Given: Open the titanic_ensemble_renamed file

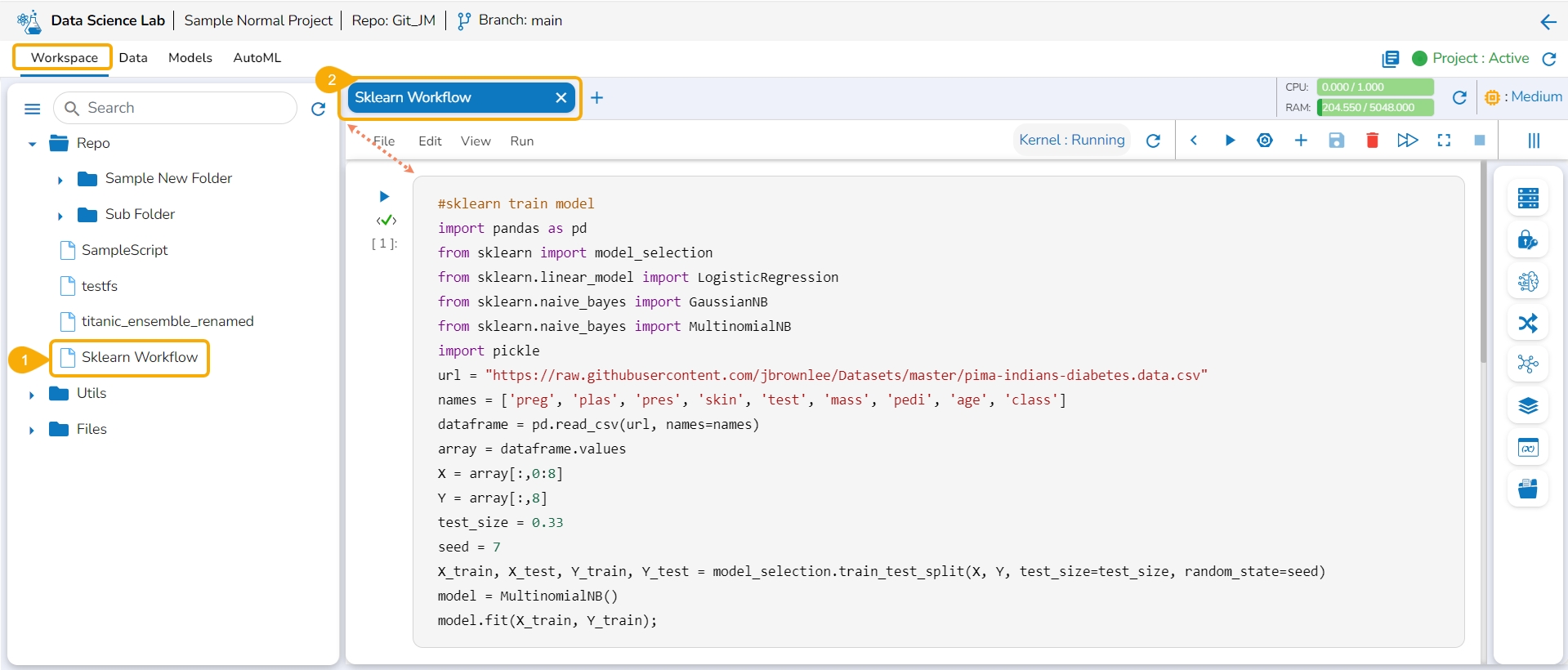Looking at the screenshot, I should [168, 321].
